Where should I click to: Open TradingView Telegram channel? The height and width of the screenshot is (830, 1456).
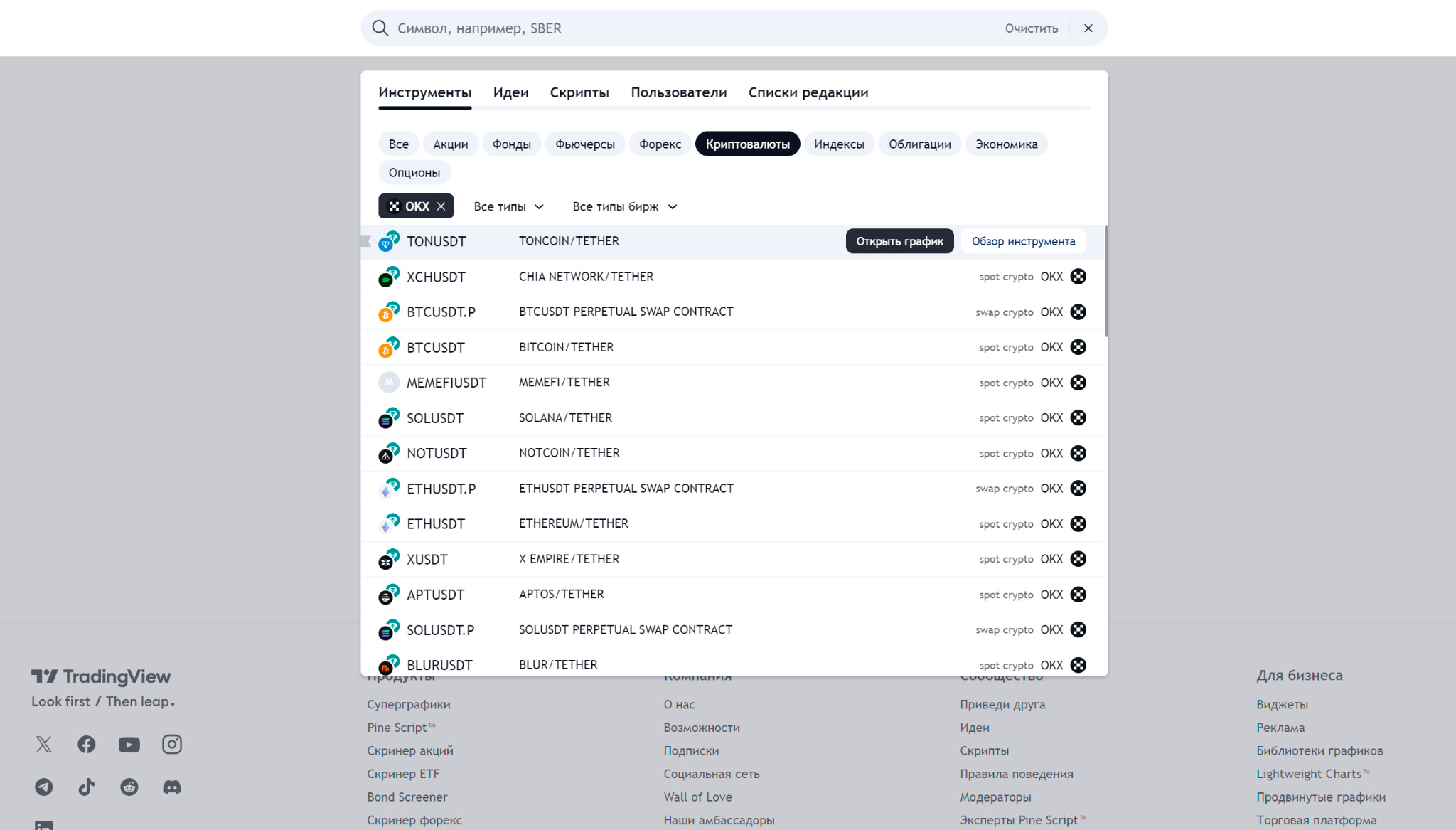click(x=44, y=787)
